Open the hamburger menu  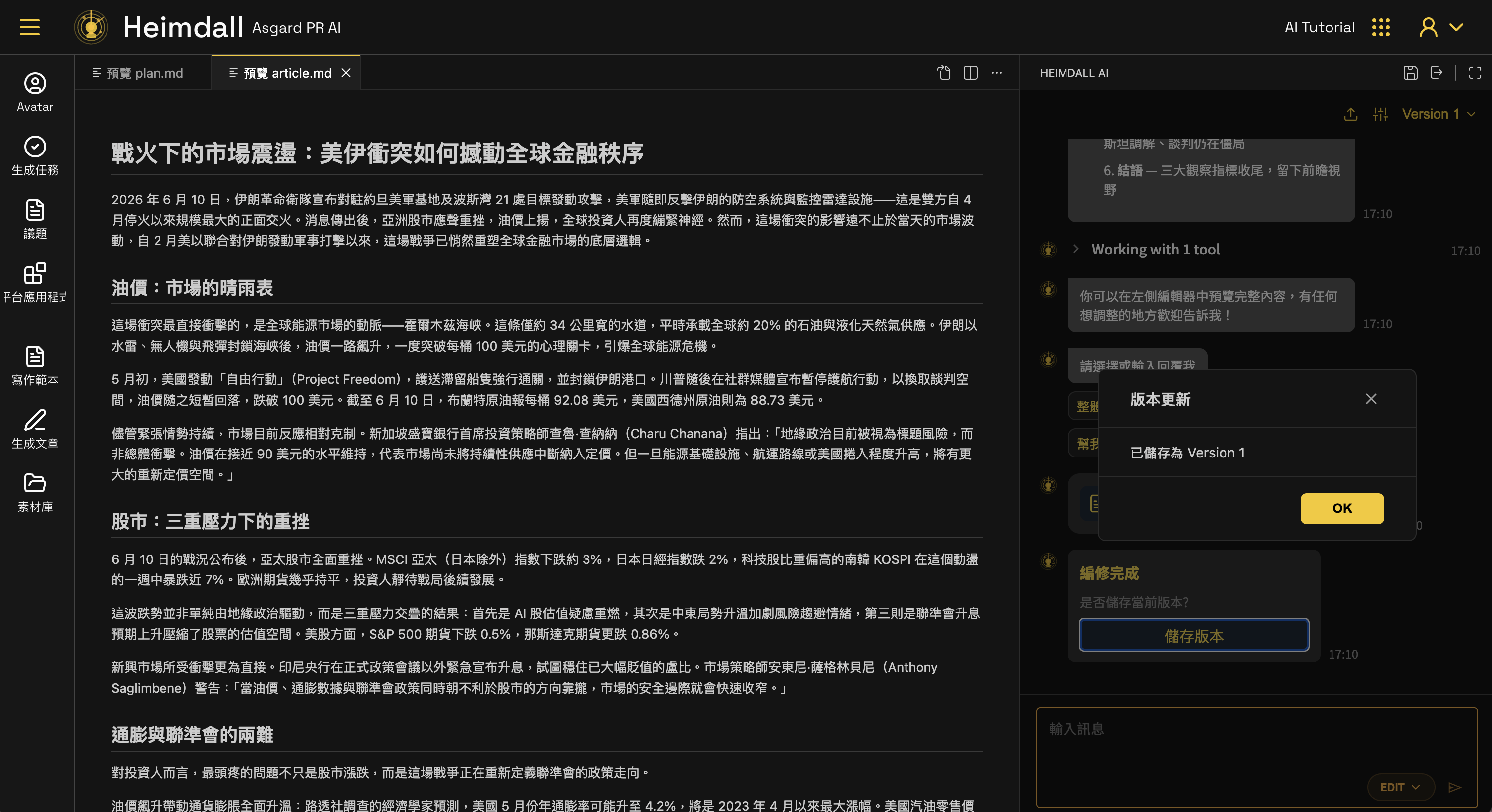click(x=30, y=27)
